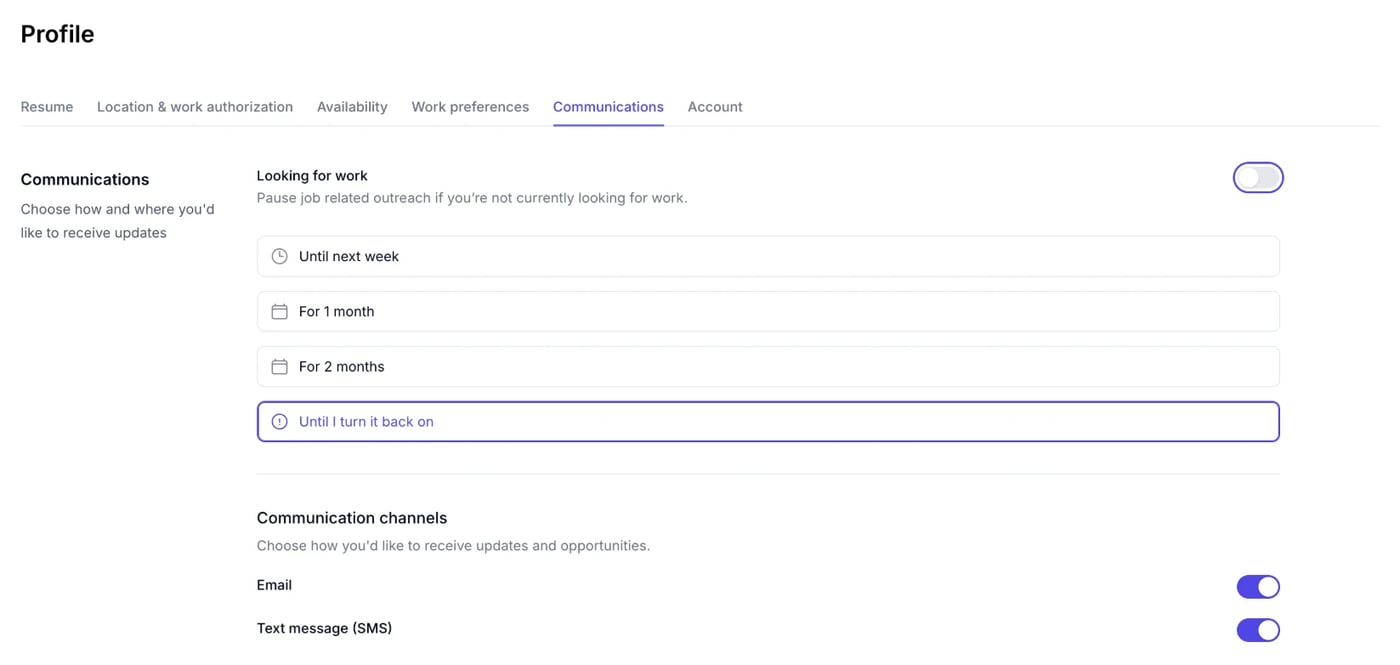Click the calendar icon beside For 1 month
The image size is (1400, 665).
tap(279, 311)
